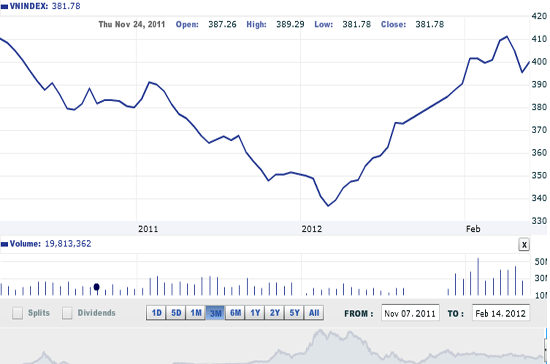Click the black dot marker on volume chart

[96, 287]
